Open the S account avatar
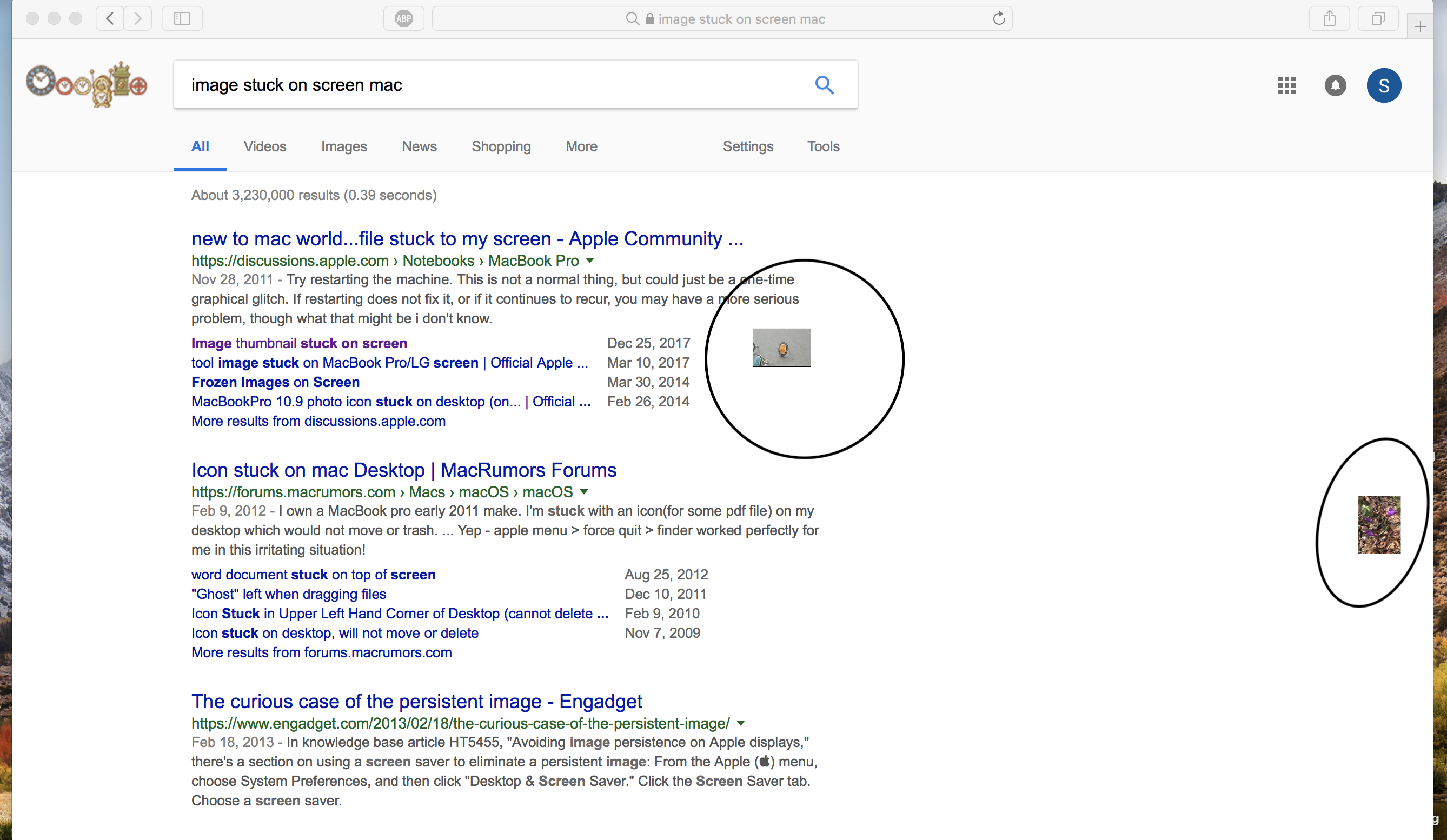 [1384, 85]
